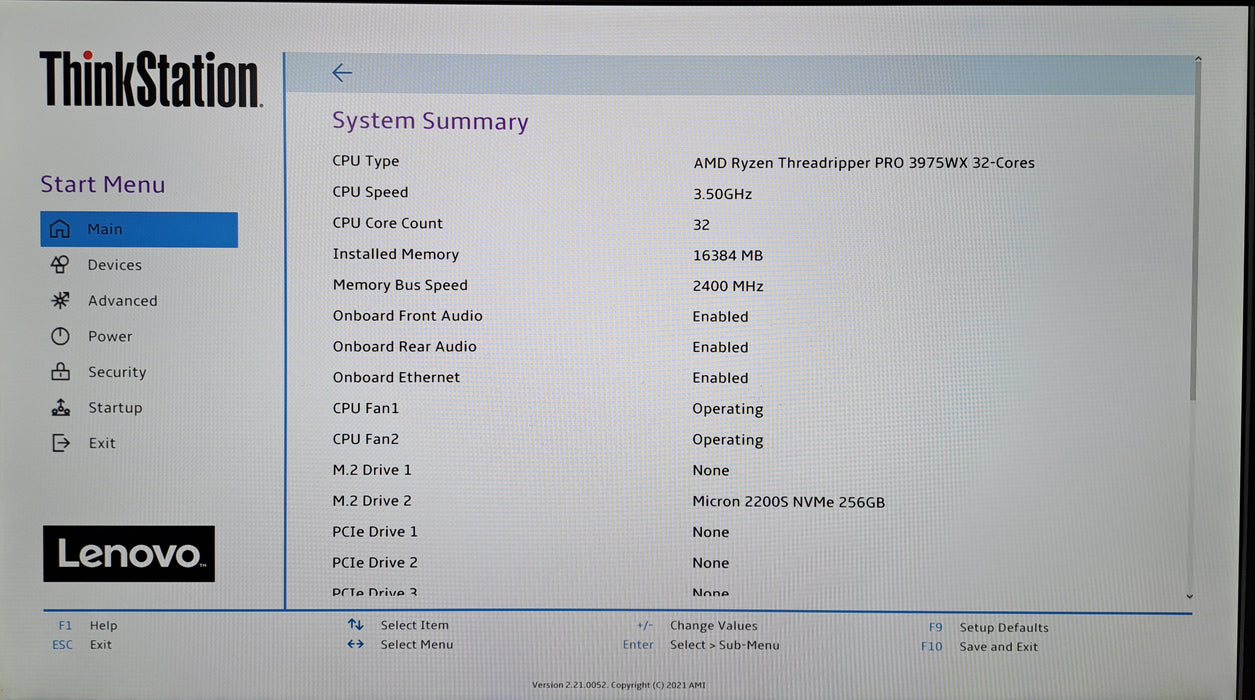The height and width of the screenshot is (700, 1255).
Task: Click AMD Ryzen Threadripper PRO 3975WX value
Action: [x=864, y=163]
